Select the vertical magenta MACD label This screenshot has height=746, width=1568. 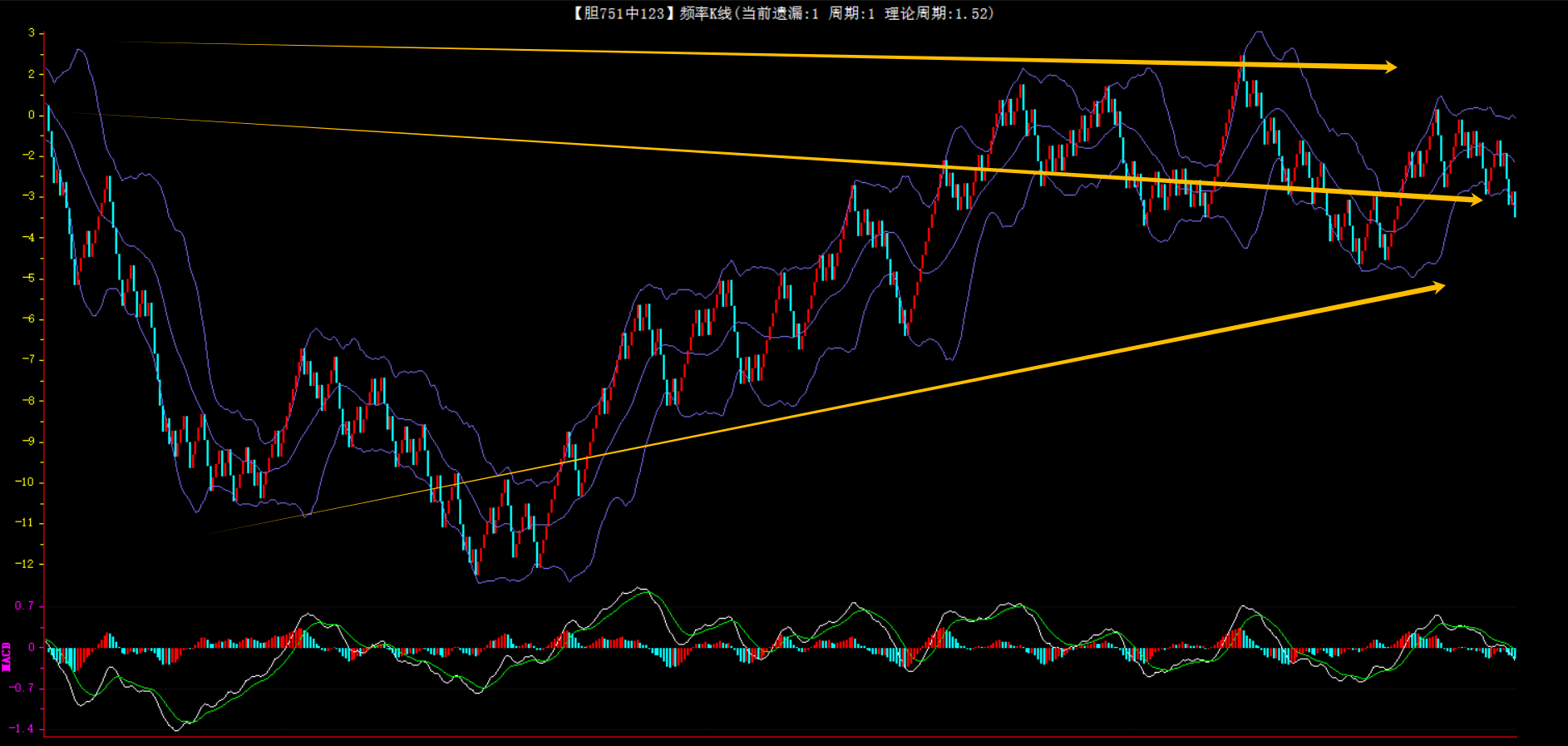(7, 656)
